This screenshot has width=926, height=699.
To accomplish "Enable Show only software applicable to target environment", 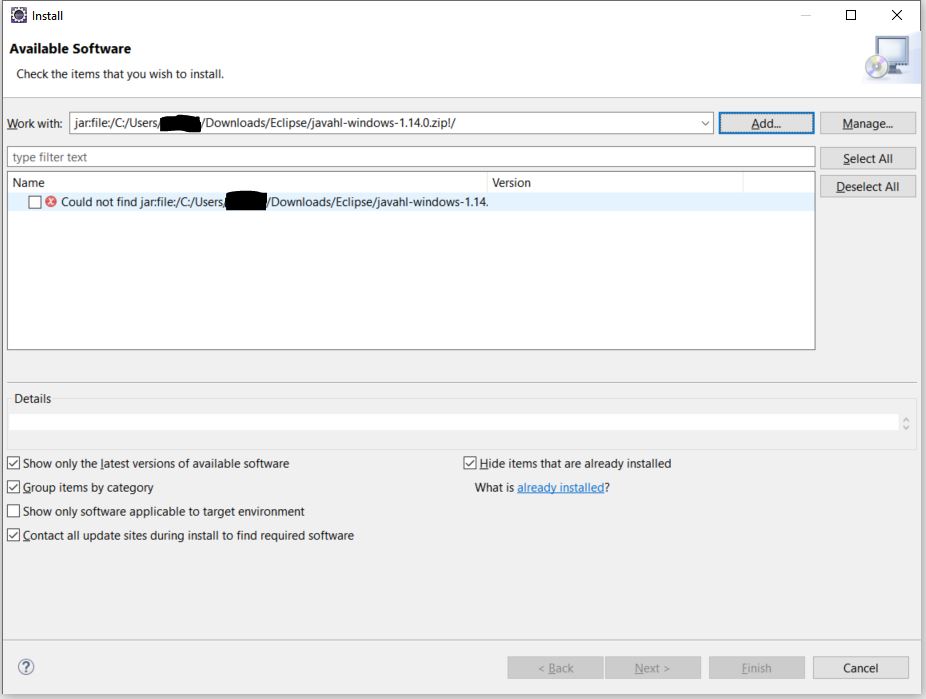I will pyautogui.click(x=14, y=511).
